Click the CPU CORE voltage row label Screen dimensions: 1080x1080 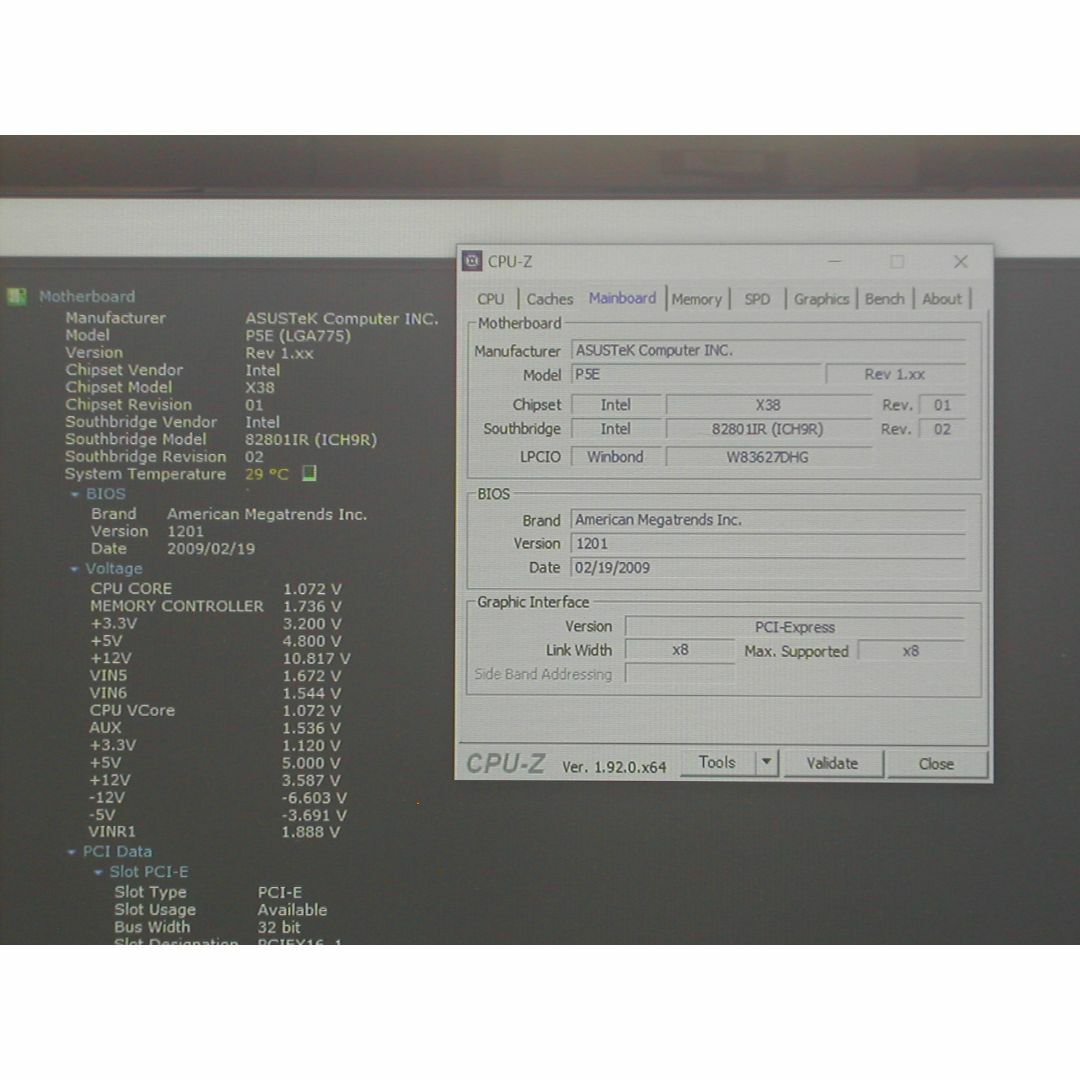[x=131, y=589]
